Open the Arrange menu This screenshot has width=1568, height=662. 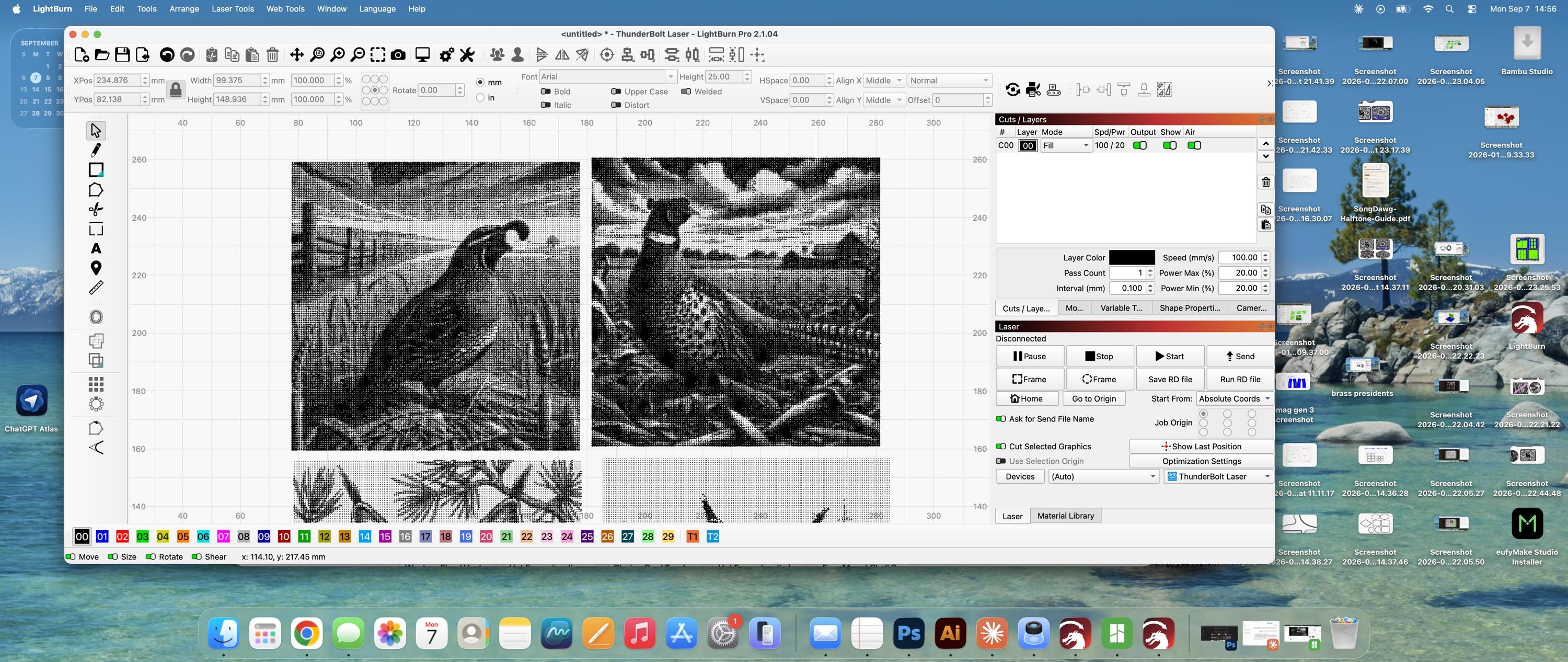click(185, 8)
